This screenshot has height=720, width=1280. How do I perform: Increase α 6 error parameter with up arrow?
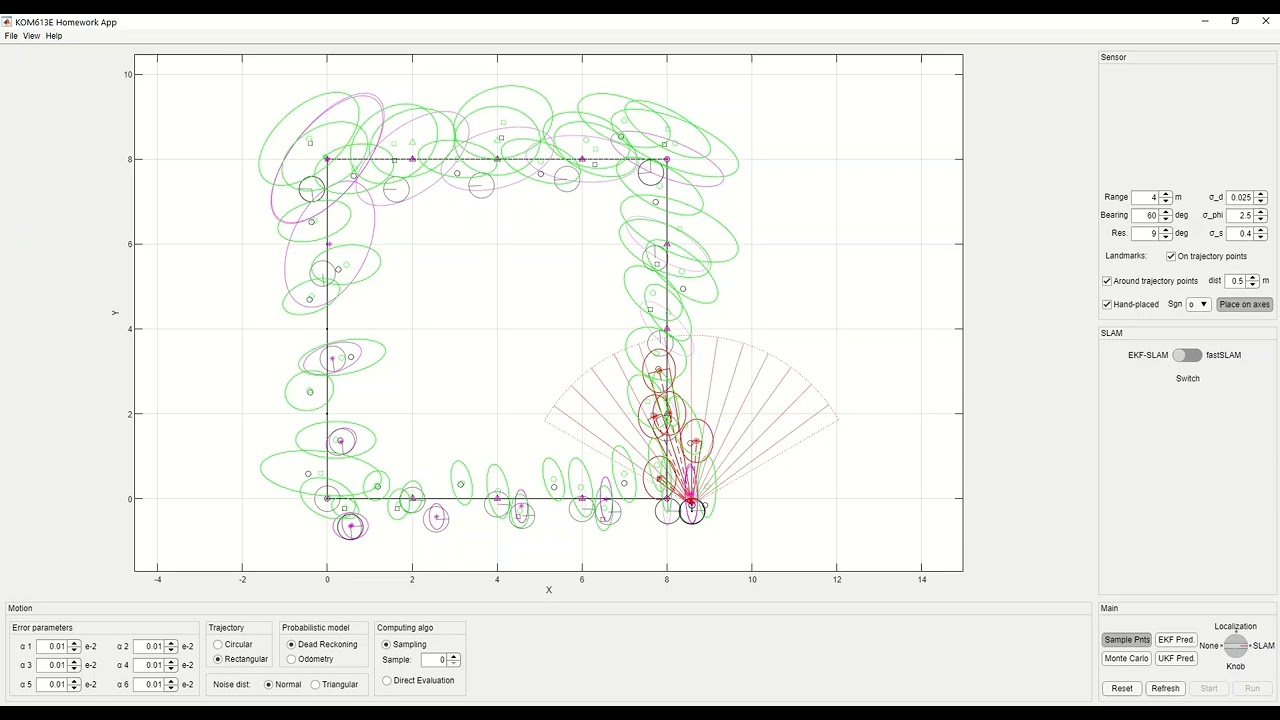pyautogui.click(x=171, y=681)
